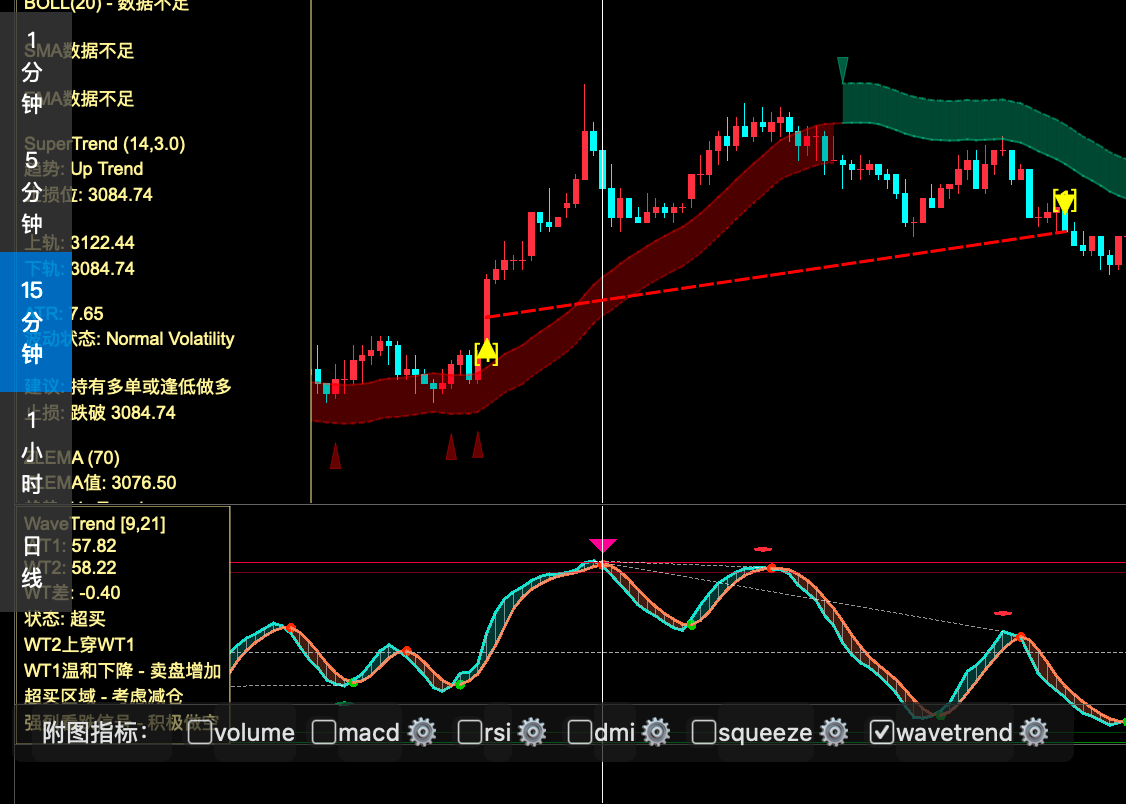Viewport: 1126px width, 804px height.
Task: Click the WT2 value 58.22
Action: [x=94, y=568]
